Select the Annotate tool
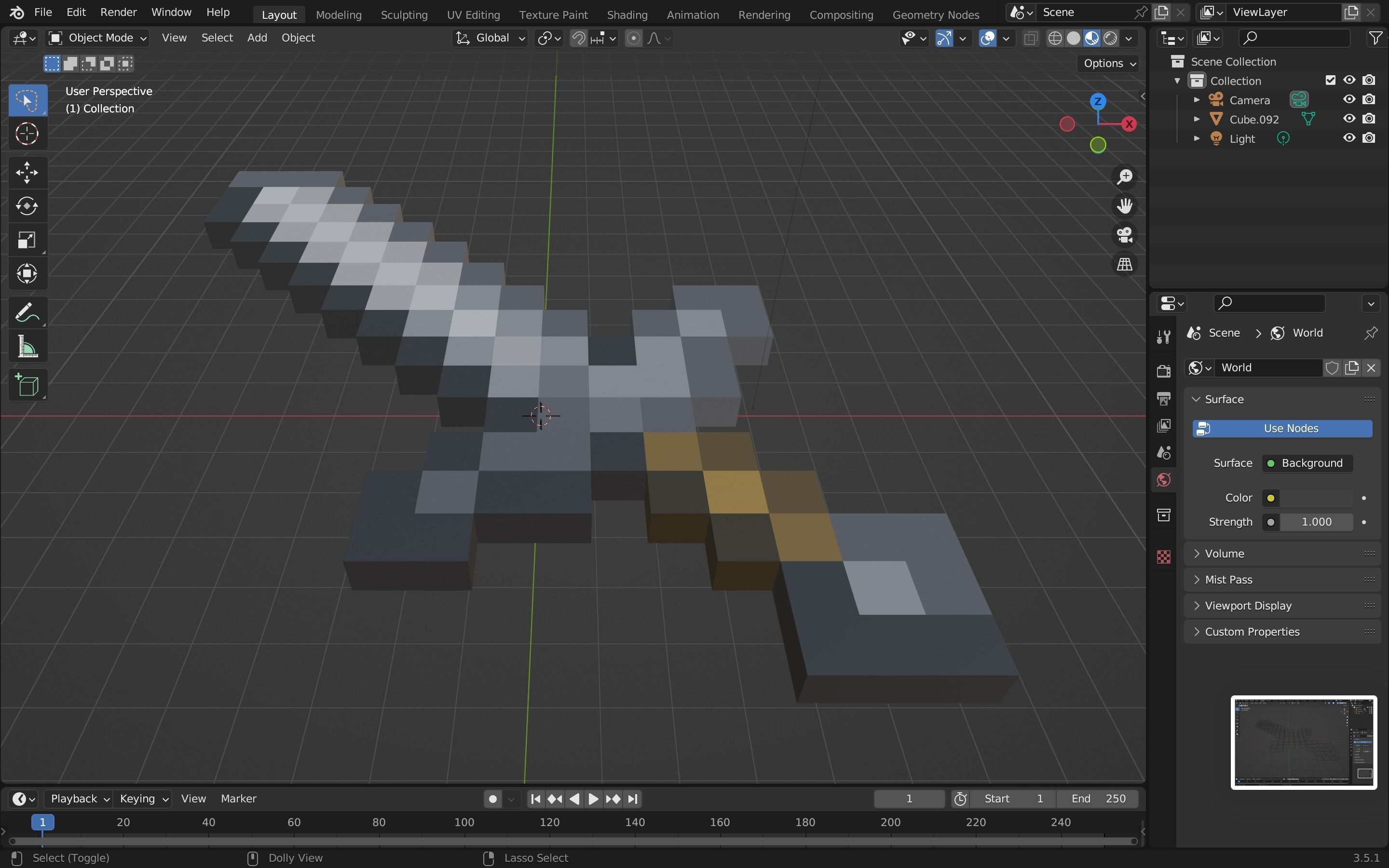Screen dimensions: 1389x868 pos(27,313)
